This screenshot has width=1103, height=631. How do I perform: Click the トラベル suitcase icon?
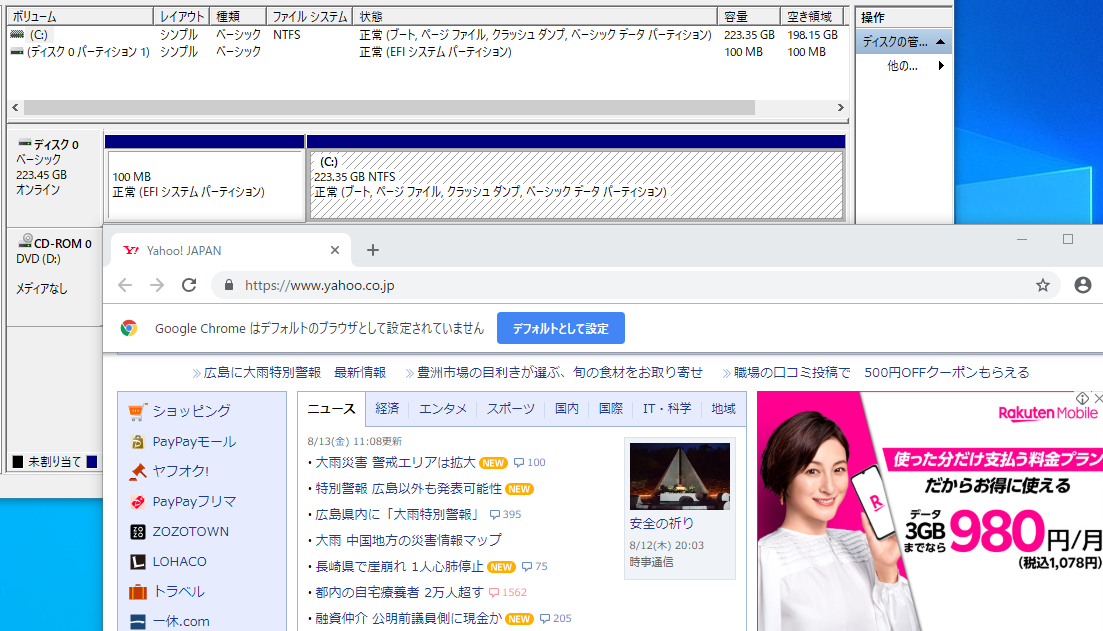(x=138, y=592)
